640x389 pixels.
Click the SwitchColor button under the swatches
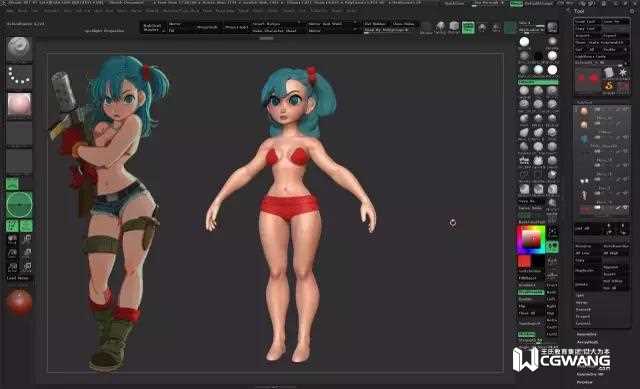[530, 271]
